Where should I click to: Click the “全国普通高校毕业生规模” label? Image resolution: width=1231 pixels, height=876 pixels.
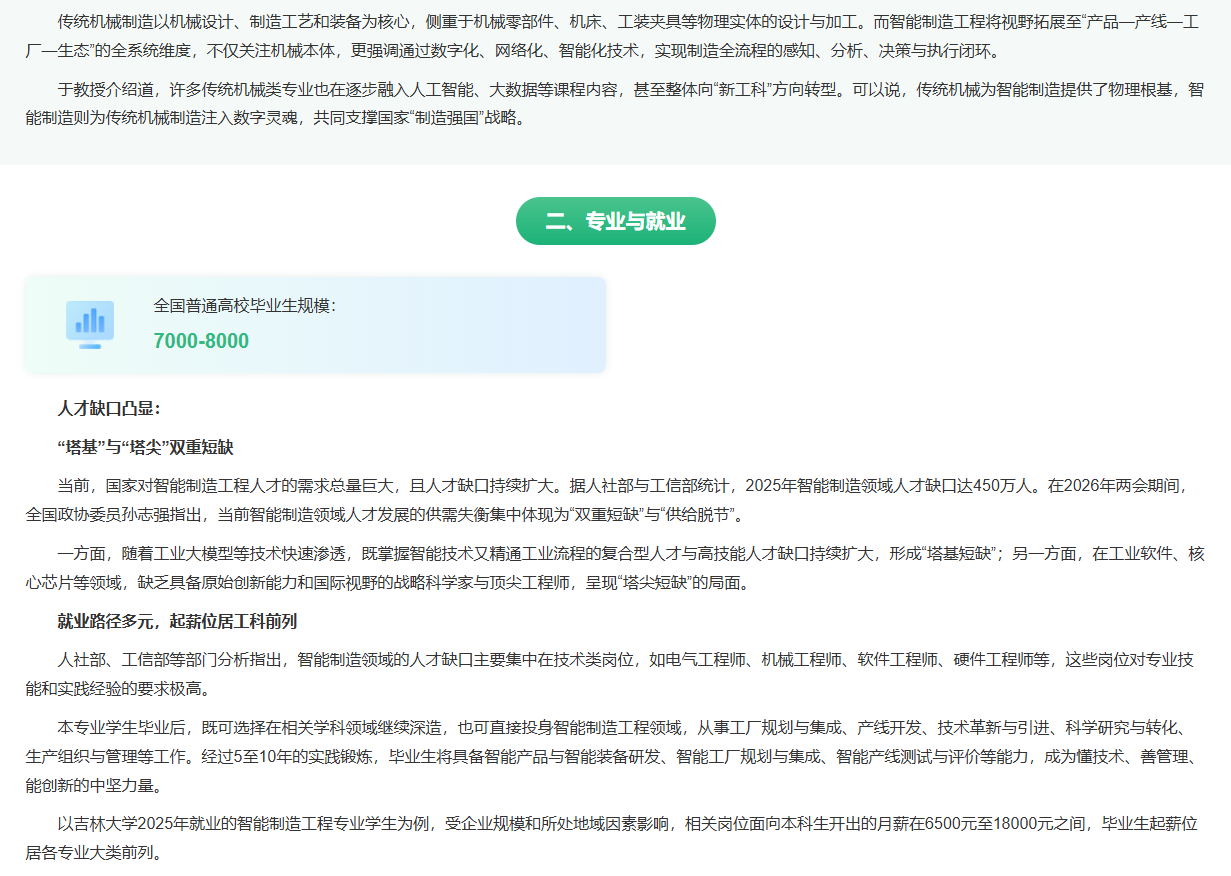coord(245,305)
